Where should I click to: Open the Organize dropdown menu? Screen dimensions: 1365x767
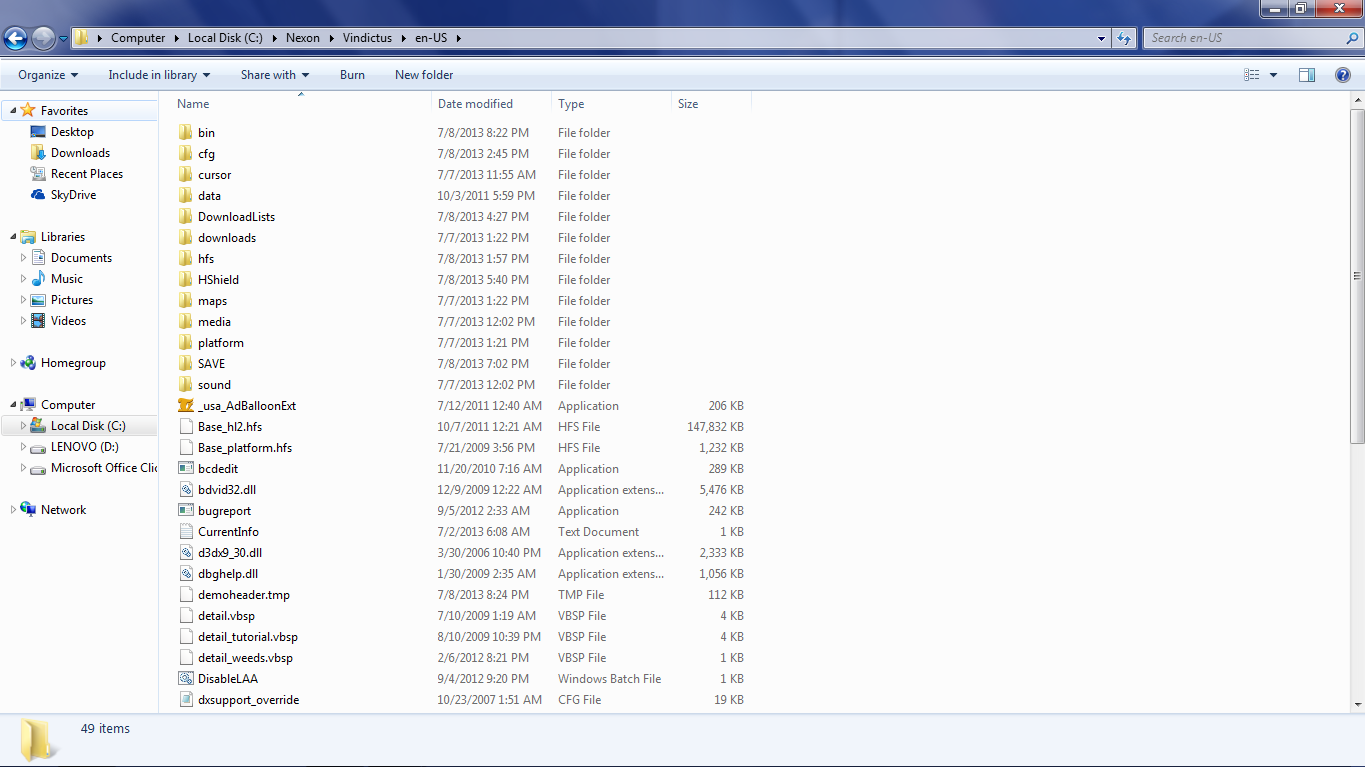pos(47,75)
